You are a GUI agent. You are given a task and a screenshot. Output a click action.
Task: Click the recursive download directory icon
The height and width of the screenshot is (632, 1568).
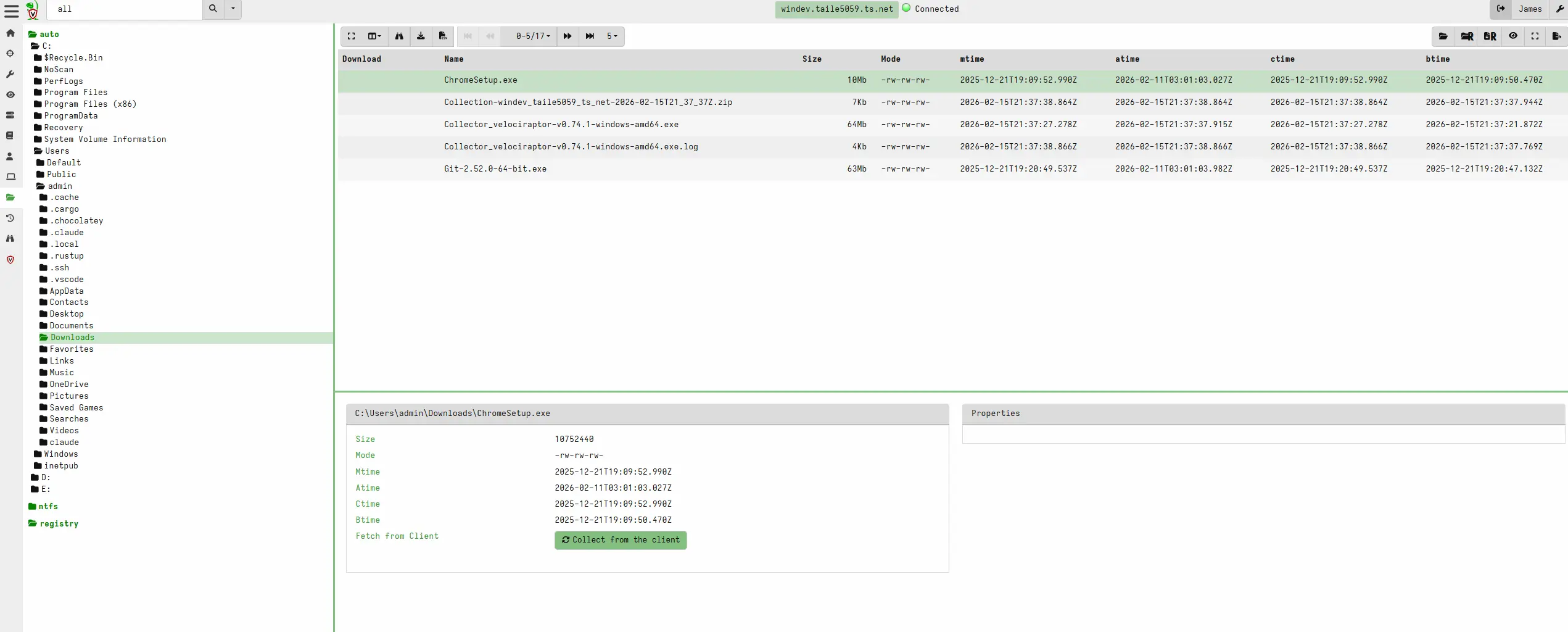click(x=1490, y=36)
